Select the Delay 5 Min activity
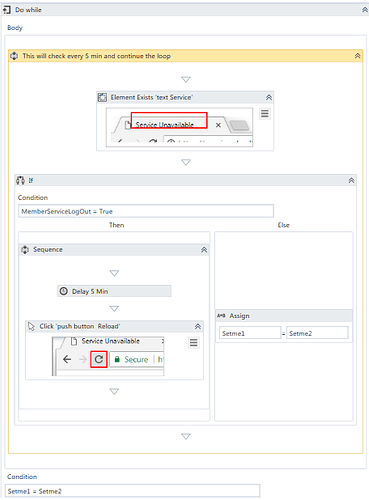 point(114,291)
